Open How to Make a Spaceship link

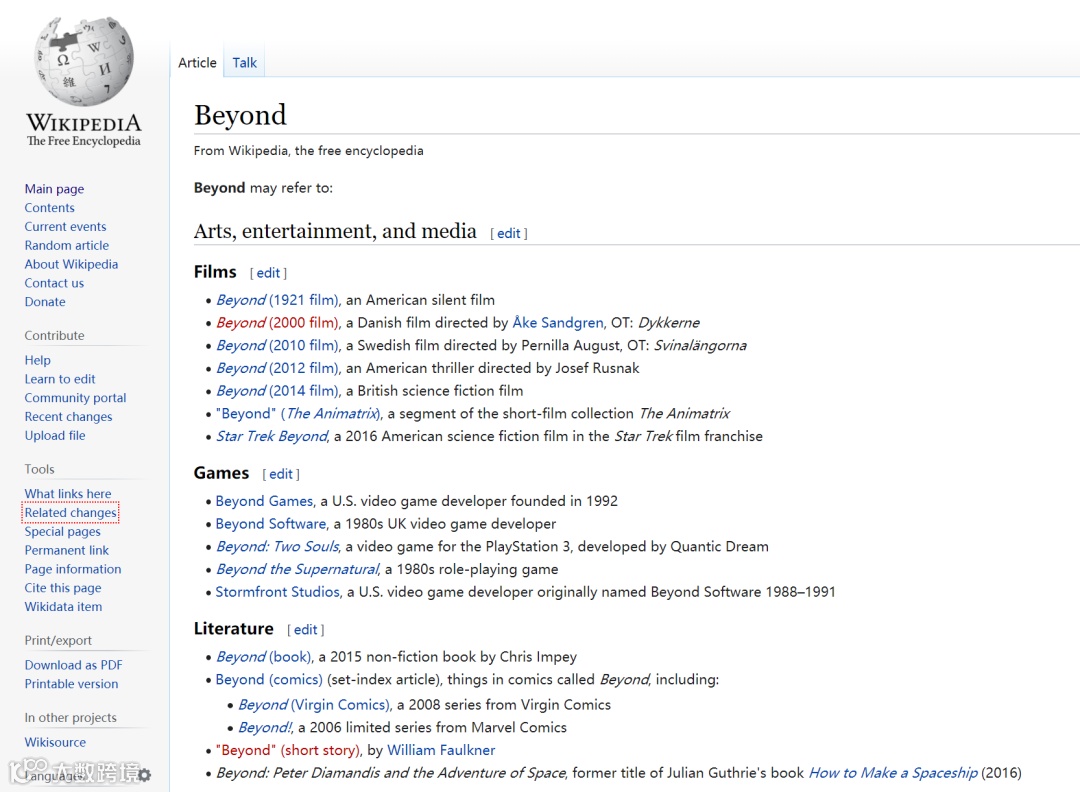(x=893, y=773)
